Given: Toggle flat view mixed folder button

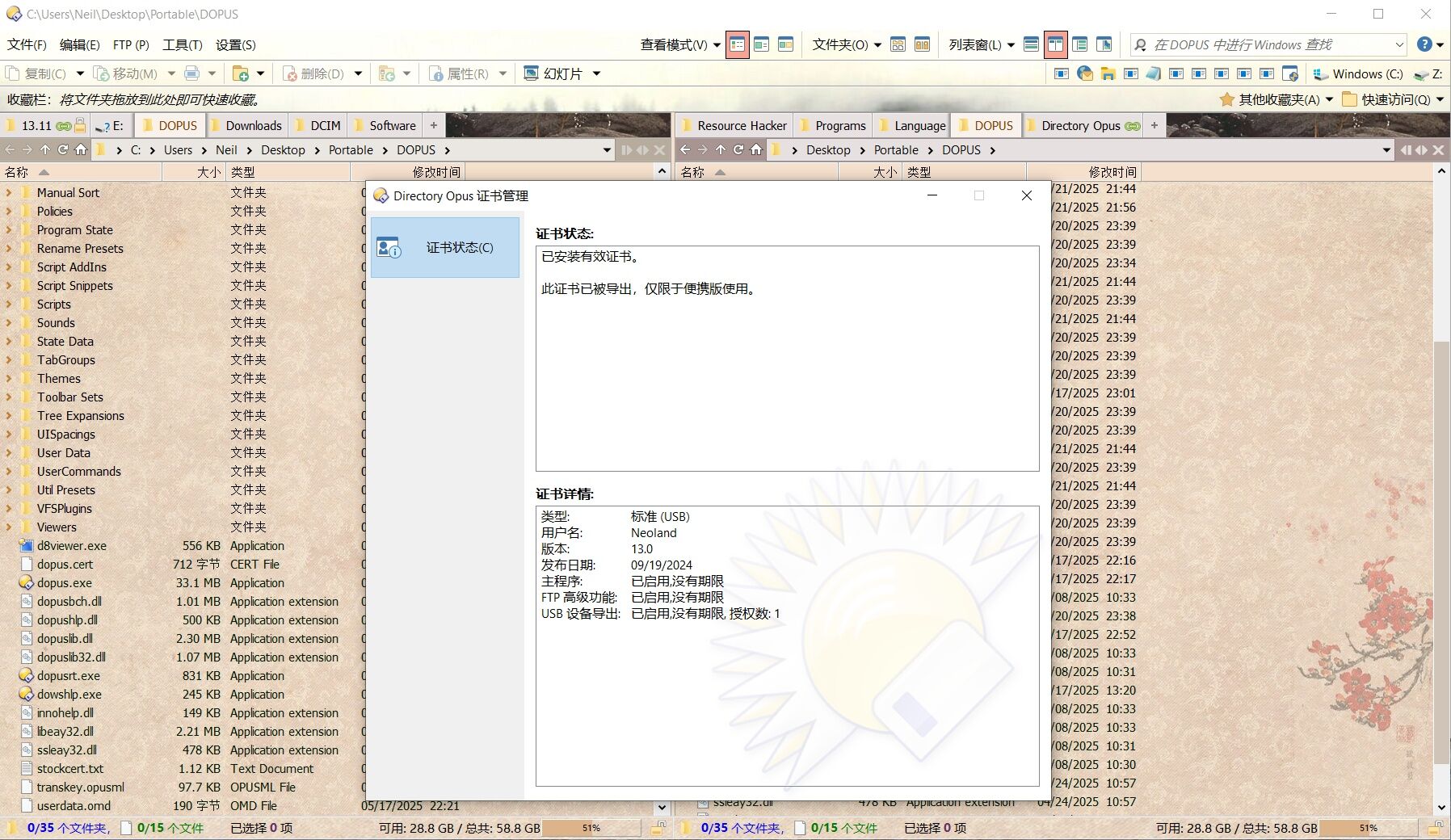Looking at the screenshot, I should click(x=922, y=44).
